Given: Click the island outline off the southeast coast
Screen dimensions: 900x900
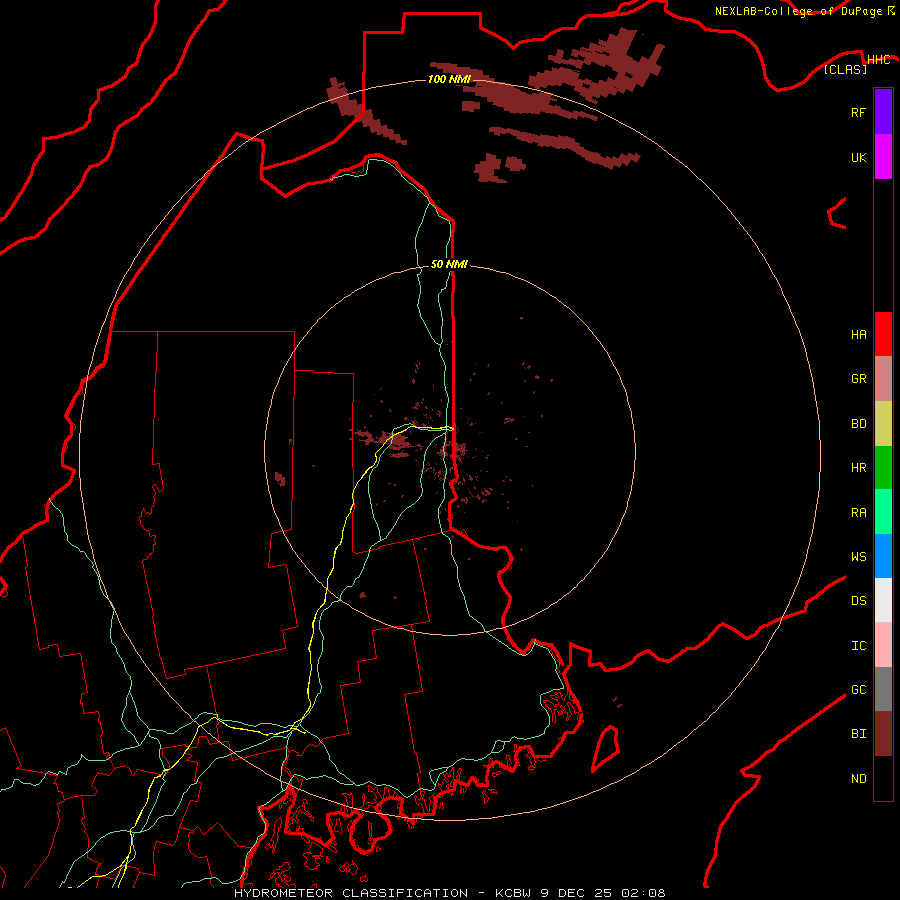Looking at the screenshot, I should tap(605, 748).
